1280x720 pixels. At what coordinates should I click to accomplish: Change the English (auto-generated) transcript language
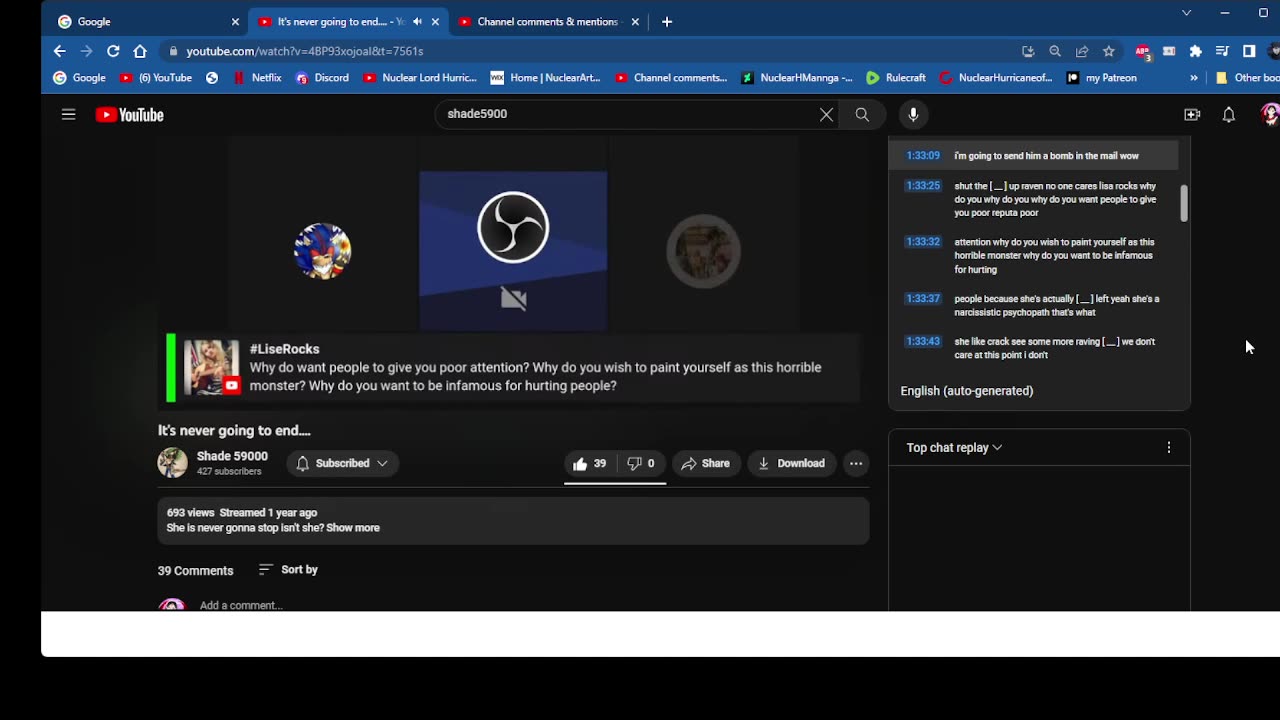tap(967, 391)
